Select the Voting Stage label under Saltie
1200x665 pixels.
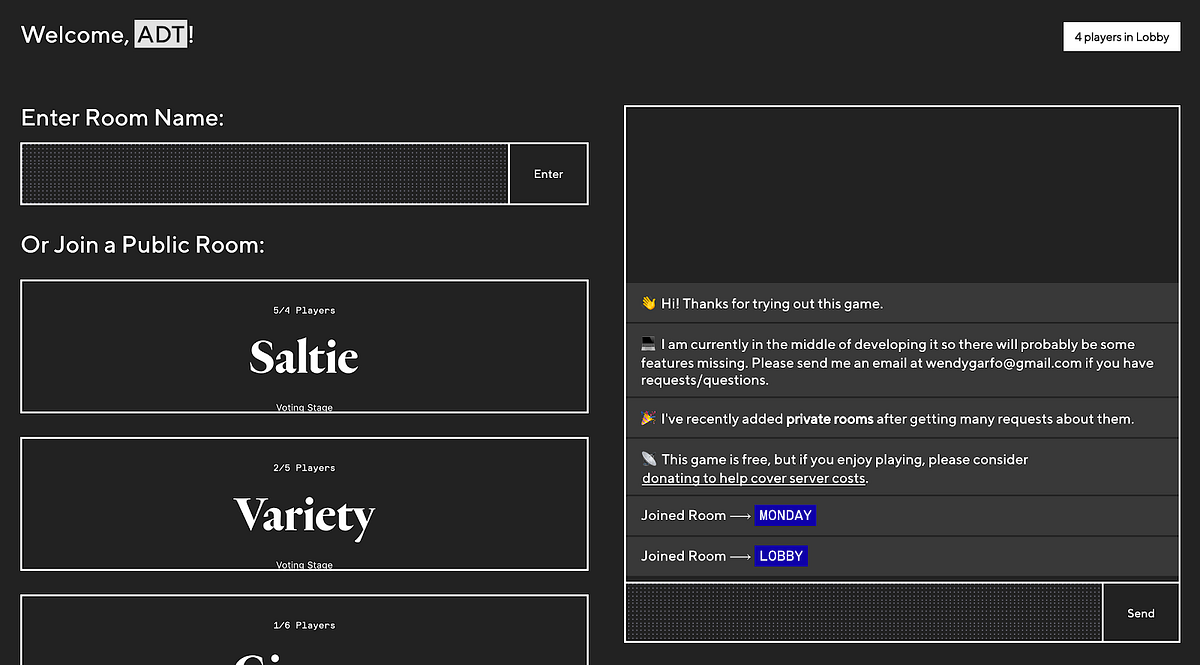click(x=304, y=407)
